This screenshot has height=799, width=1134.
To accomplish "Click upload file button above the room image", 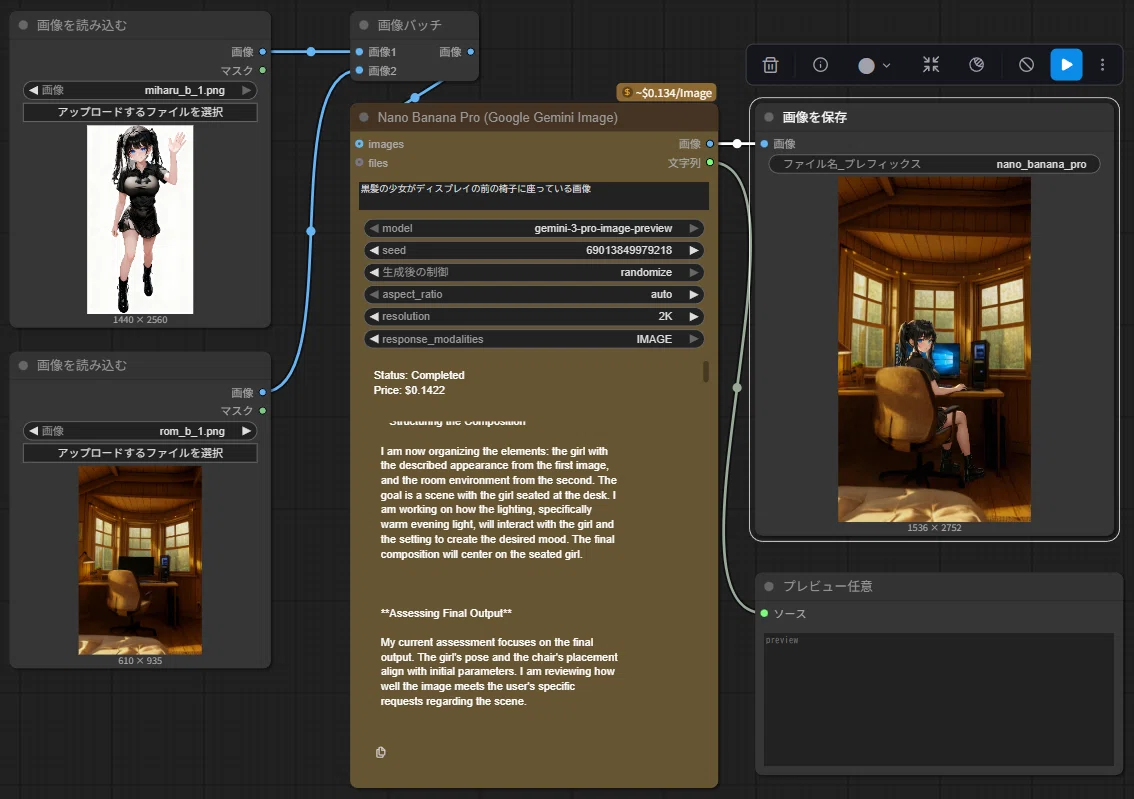I will [140, 453].
